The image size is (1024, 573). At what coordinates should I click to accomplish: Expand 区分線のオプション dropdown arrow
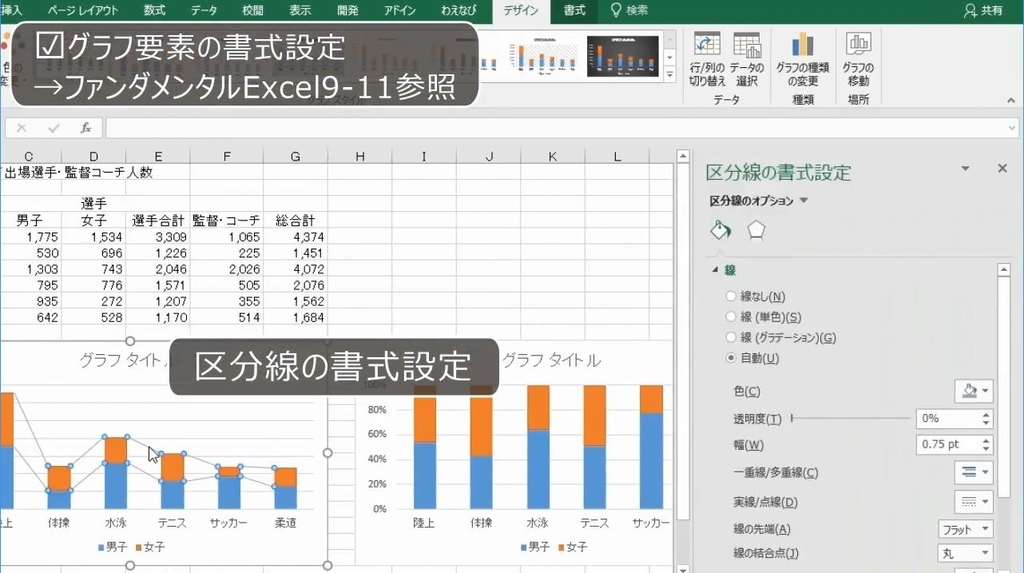point(804,201)
